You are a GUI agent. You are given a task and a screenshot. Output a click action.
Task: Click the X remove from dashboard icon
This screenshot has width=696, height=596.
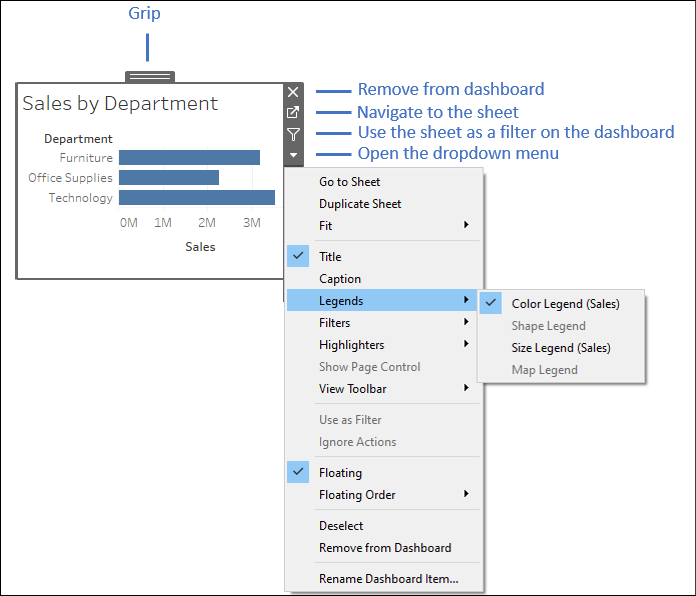point(293,92)
